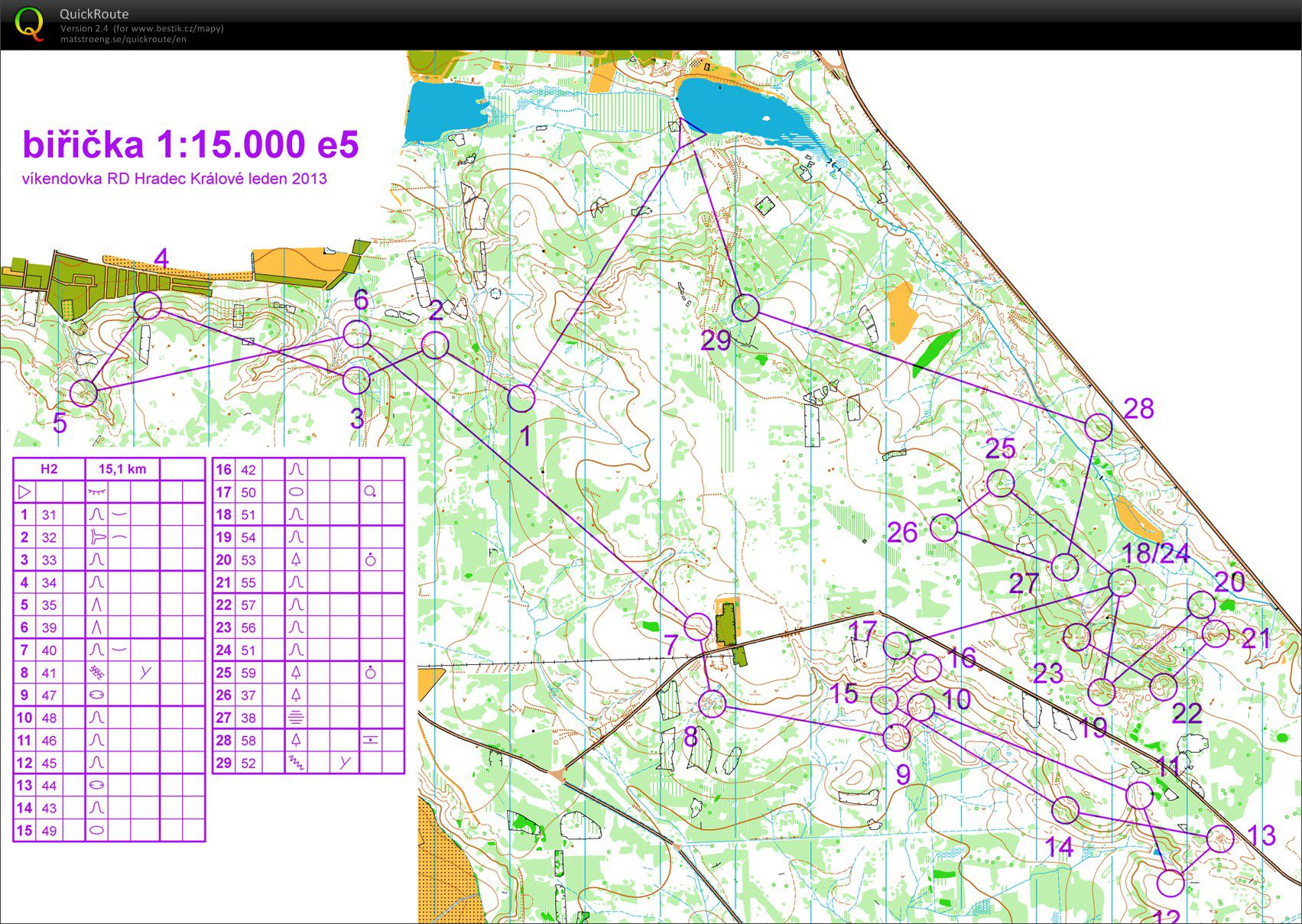
Task: Click control circle 29 on the map
Action: 745,308
